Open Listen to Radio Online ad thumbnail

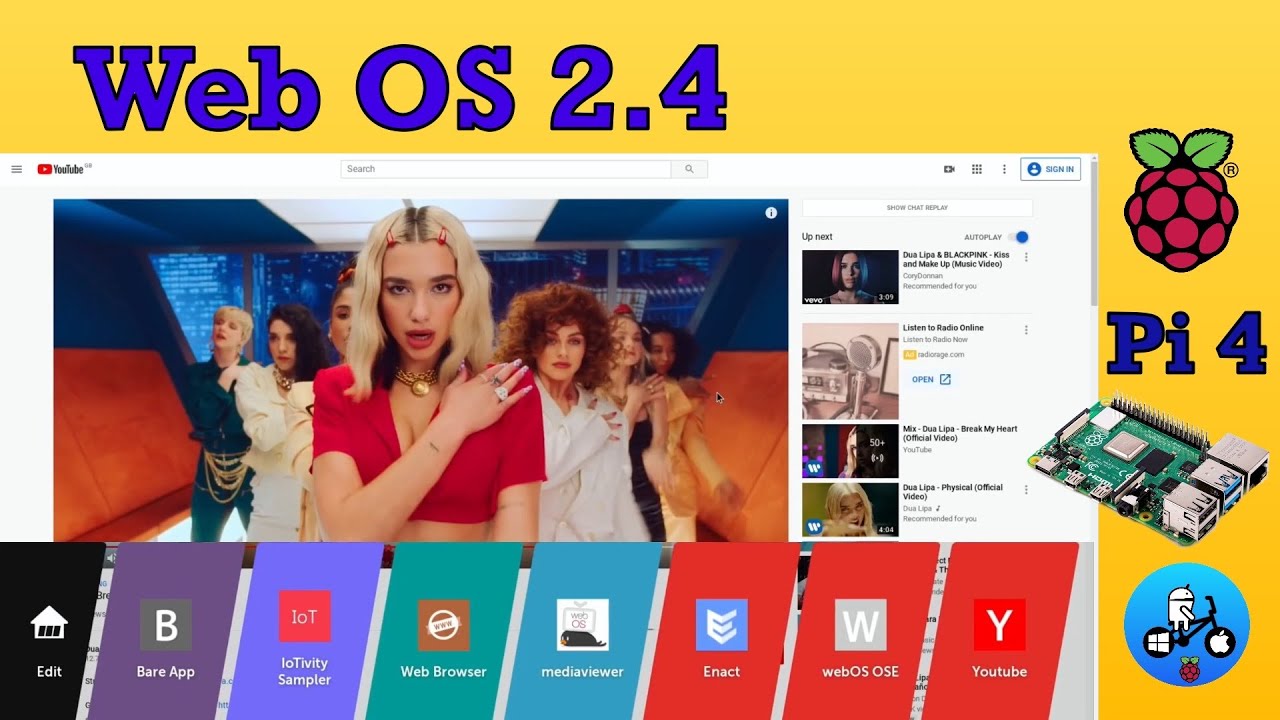click(x=850, y=371)
